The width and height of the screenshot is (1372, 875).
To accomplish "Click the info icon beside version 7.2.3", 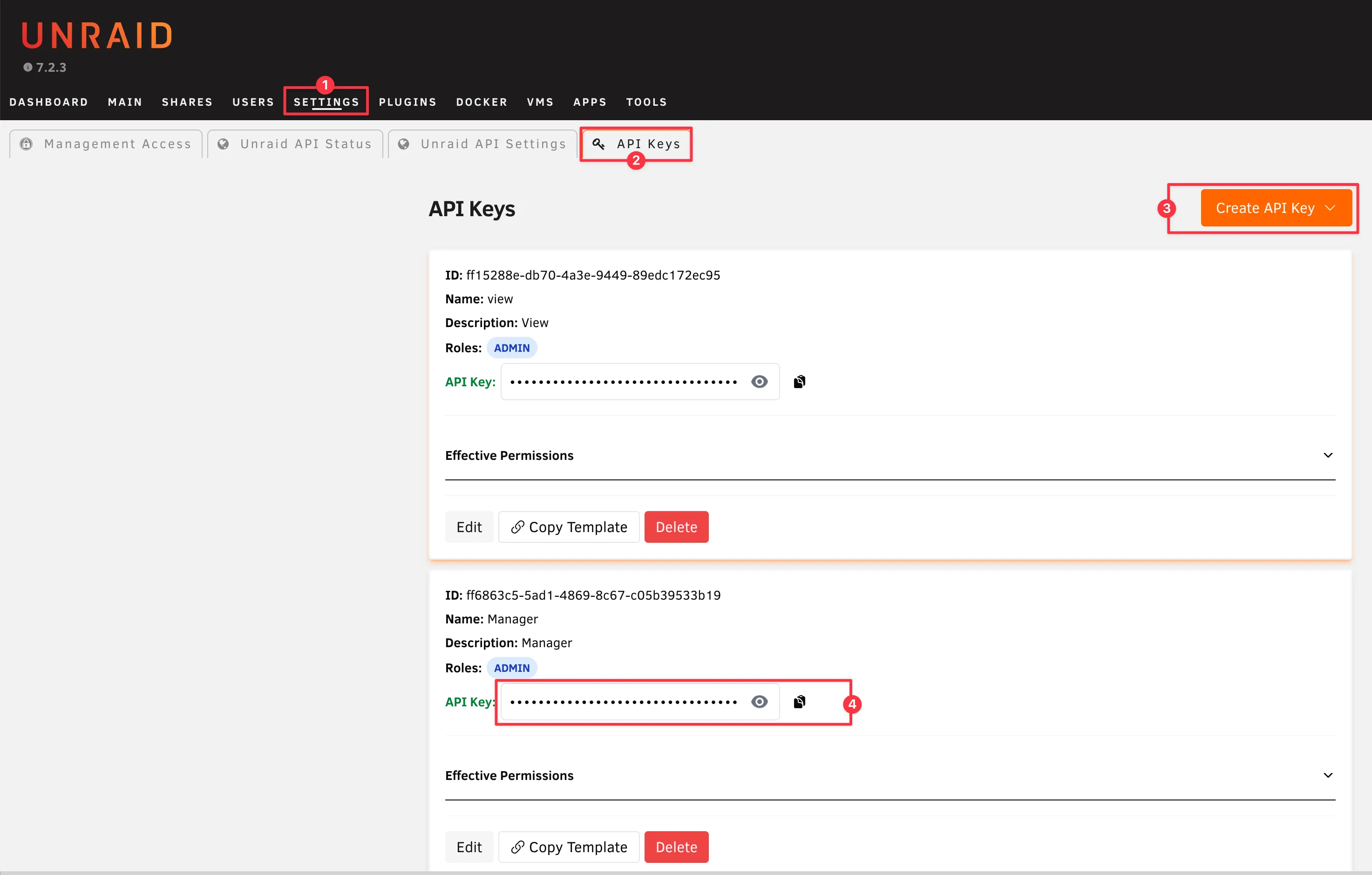I will [x=27, y=67].
